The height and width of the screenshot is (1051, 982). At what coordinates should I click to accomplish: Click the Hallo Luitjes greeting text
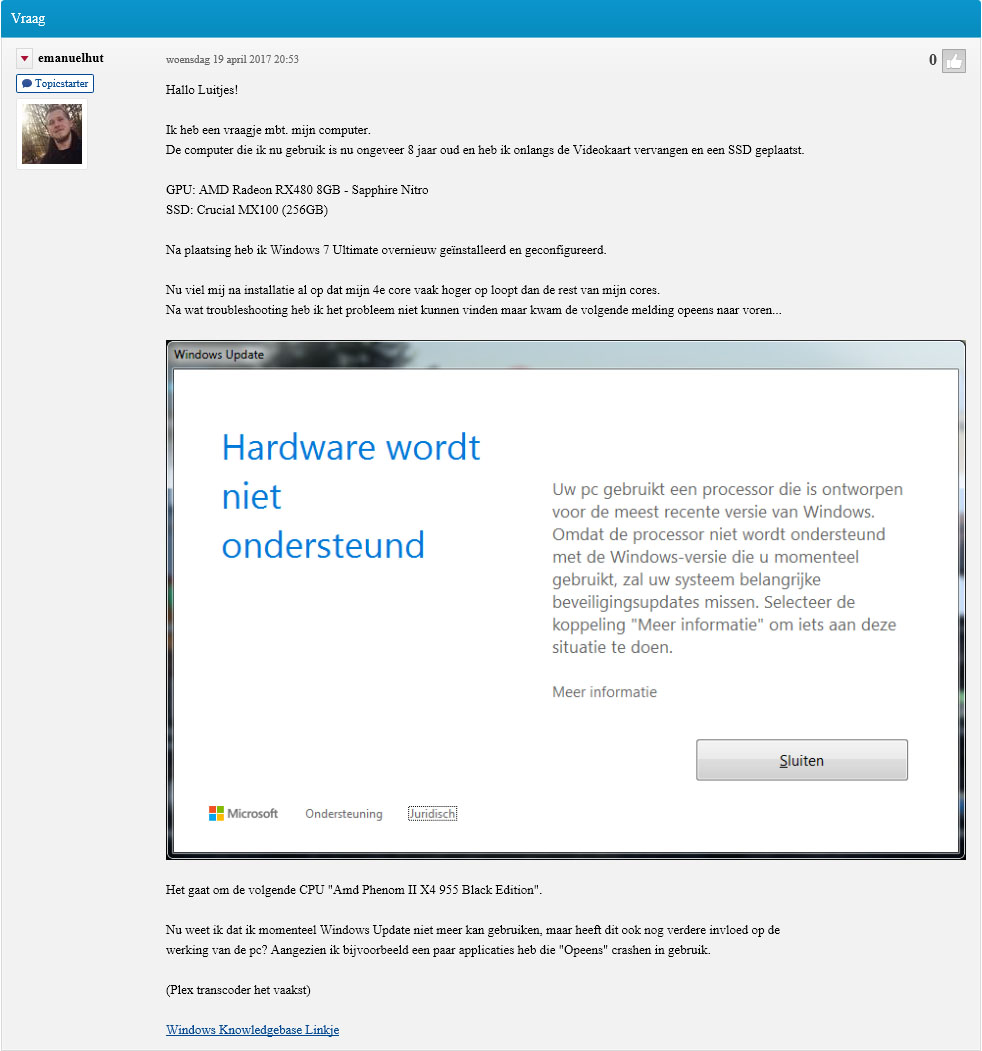(202, 90)
